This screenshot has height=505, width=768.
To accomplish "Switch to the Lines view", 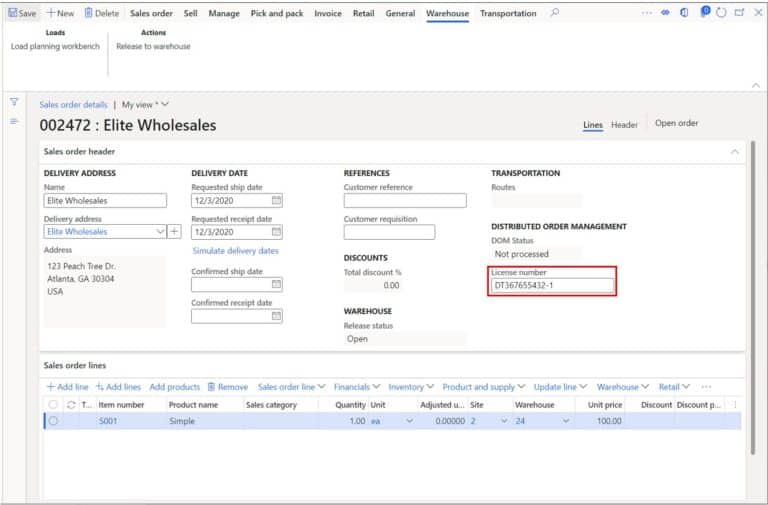I will coord(593,125).
